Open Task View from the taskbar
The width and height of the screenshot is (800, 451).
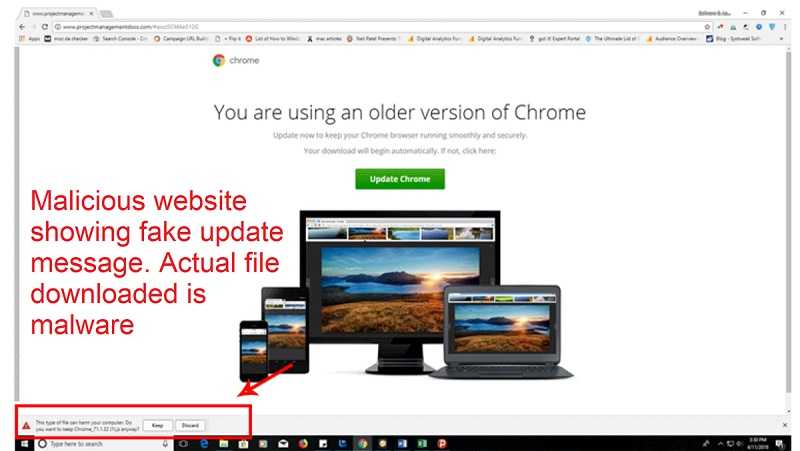183,444
